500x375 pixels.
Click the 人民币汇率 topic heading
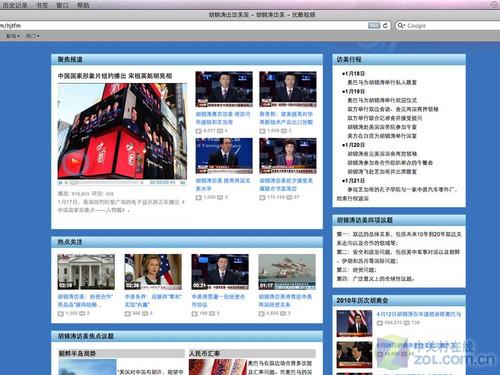tap(204, 353)
